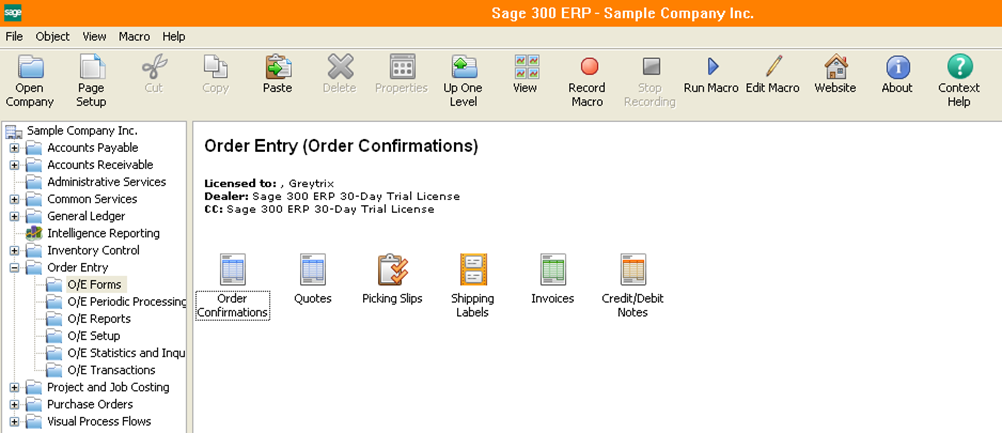This screenshot has width=1002, height=433.
Task: Open the Website house icon
Action: click(x=835, y=66)
